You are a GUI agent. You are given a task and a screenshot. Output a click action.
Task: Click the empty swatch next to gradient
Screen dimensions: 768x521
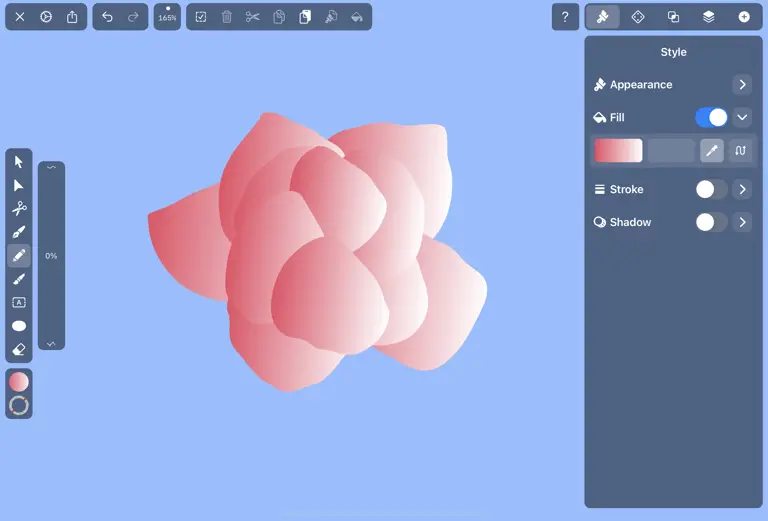671,150
